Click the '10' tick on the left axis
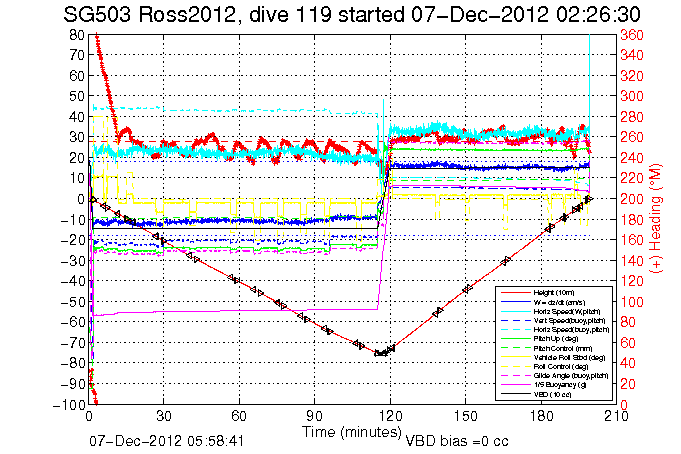 pos(76,178)
